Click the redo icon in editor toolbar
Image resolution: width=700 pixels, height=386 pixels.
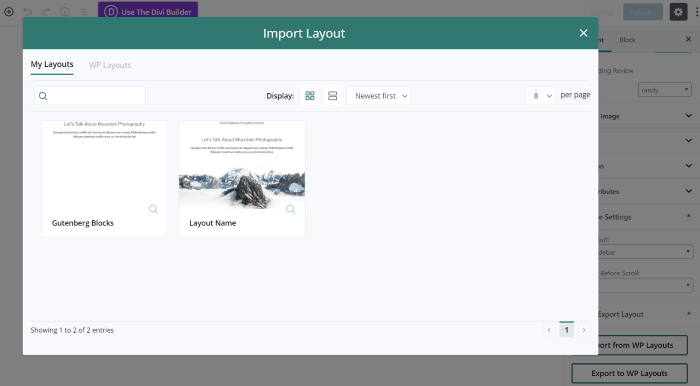pos(46,12)
